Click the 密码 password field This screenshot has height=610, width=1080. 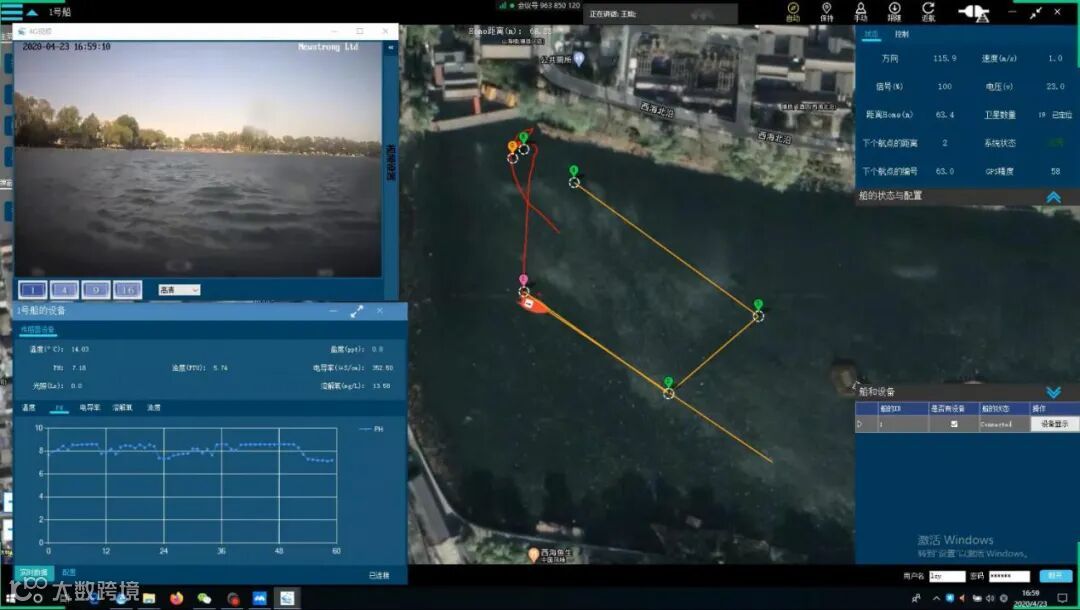tap(1009, 576)
